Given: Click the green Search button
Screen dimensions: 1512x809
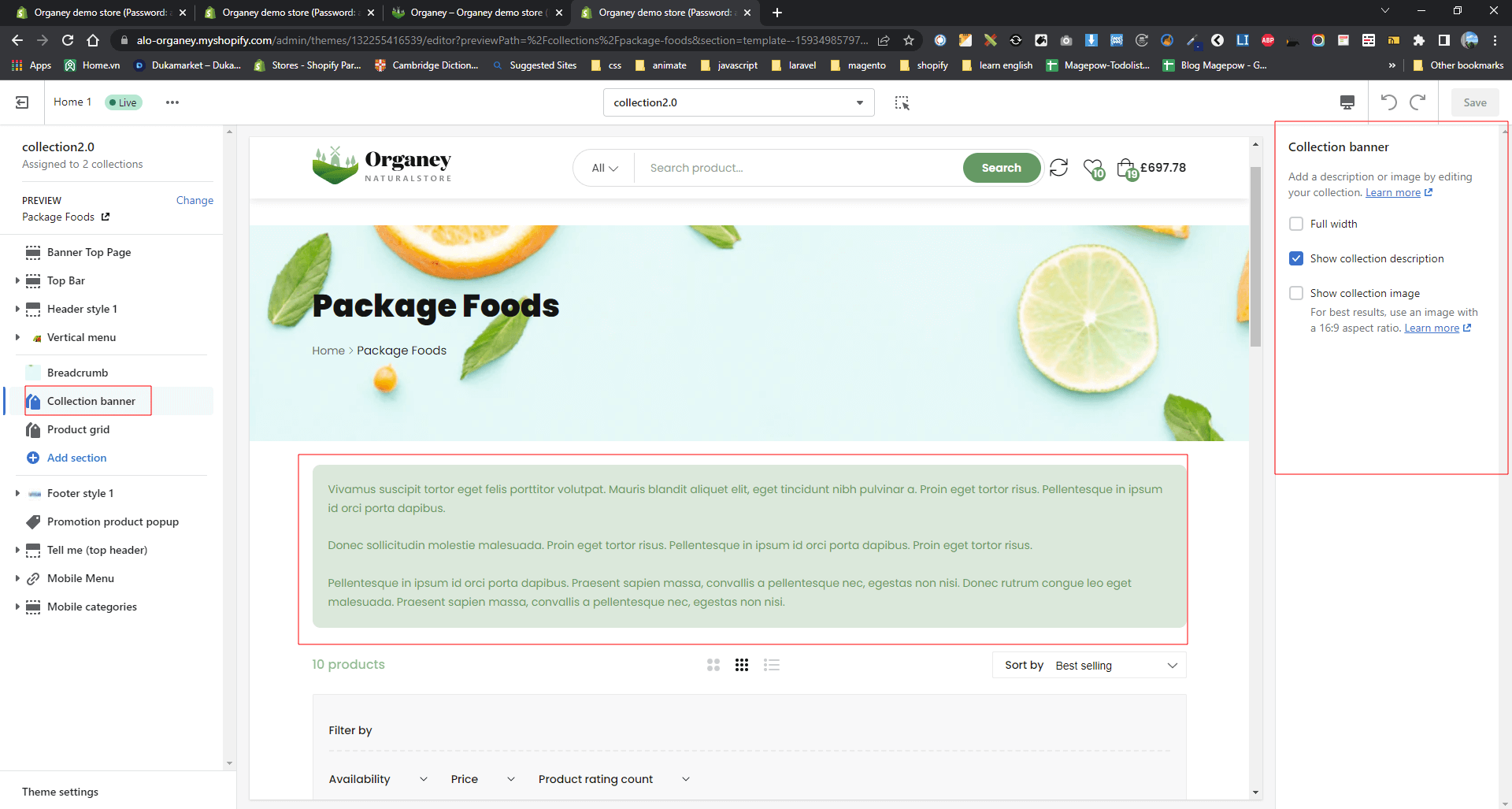Looking at the screenshot, I should pos(1001,168).
